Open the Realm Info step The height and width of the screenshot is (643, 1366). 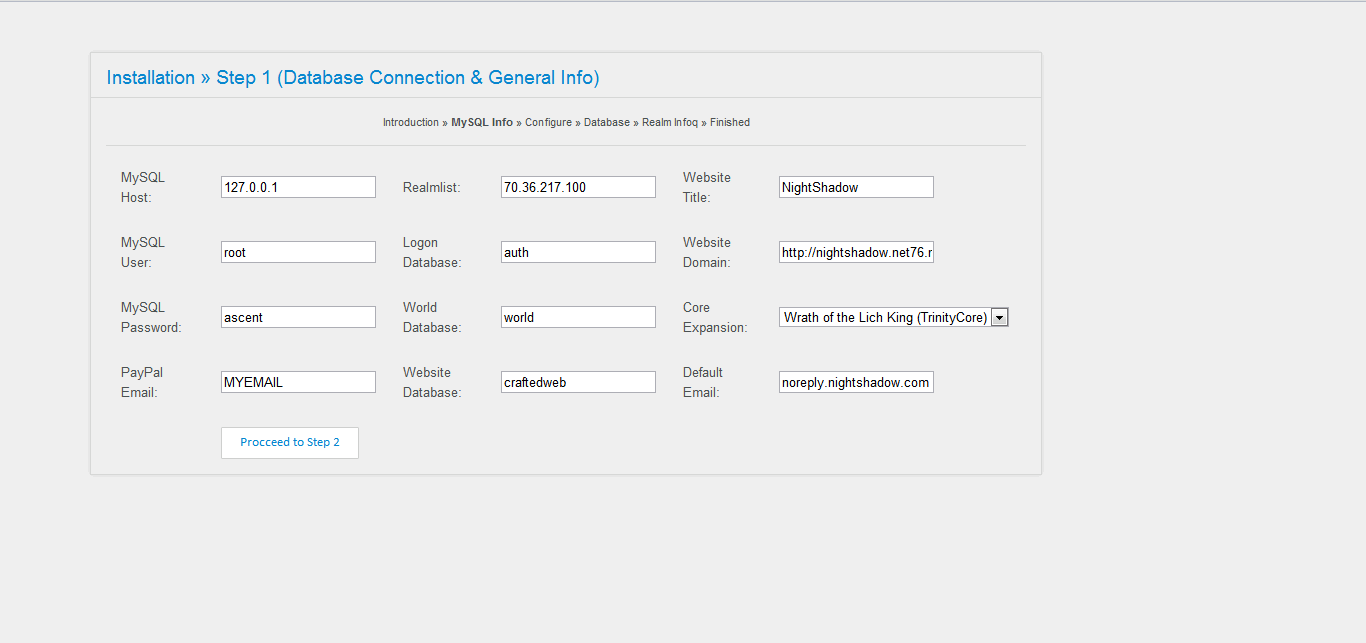pos(670,123)
